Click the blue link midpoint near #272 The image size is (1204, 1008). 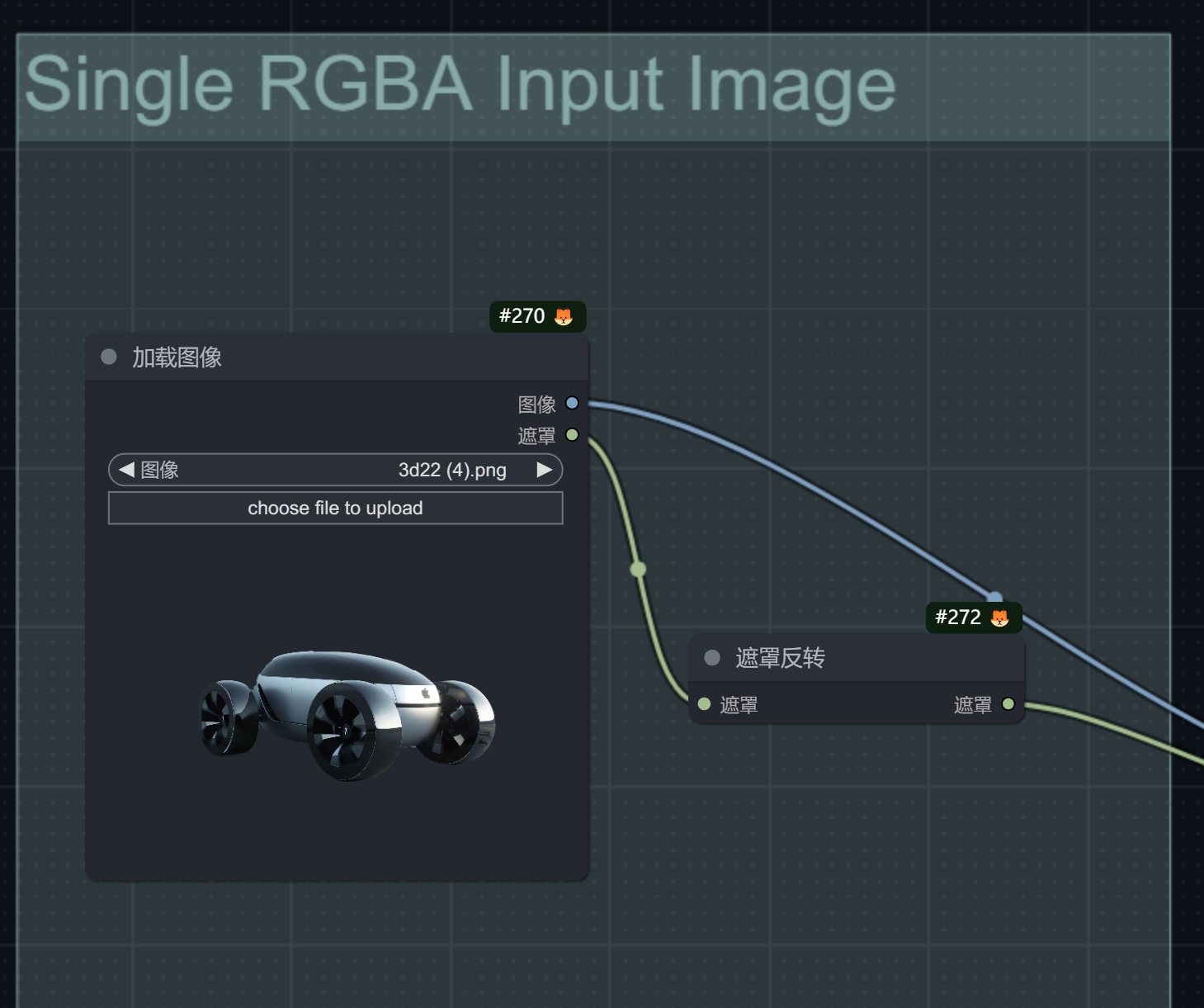coord(995,597)
